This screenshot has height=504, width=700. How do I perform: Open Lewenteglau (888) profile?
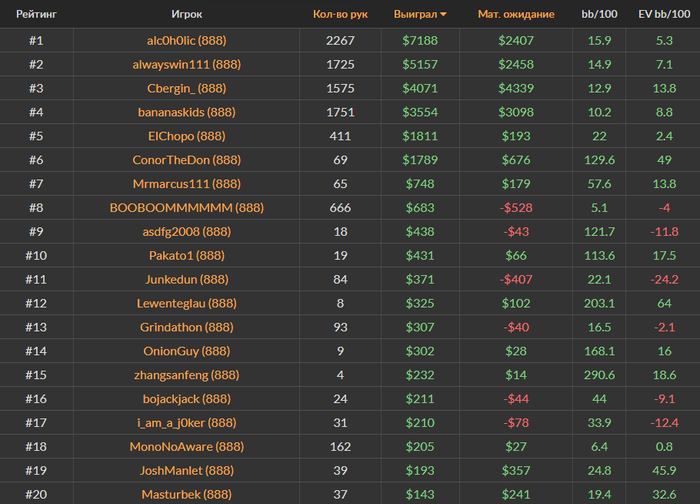186,303
